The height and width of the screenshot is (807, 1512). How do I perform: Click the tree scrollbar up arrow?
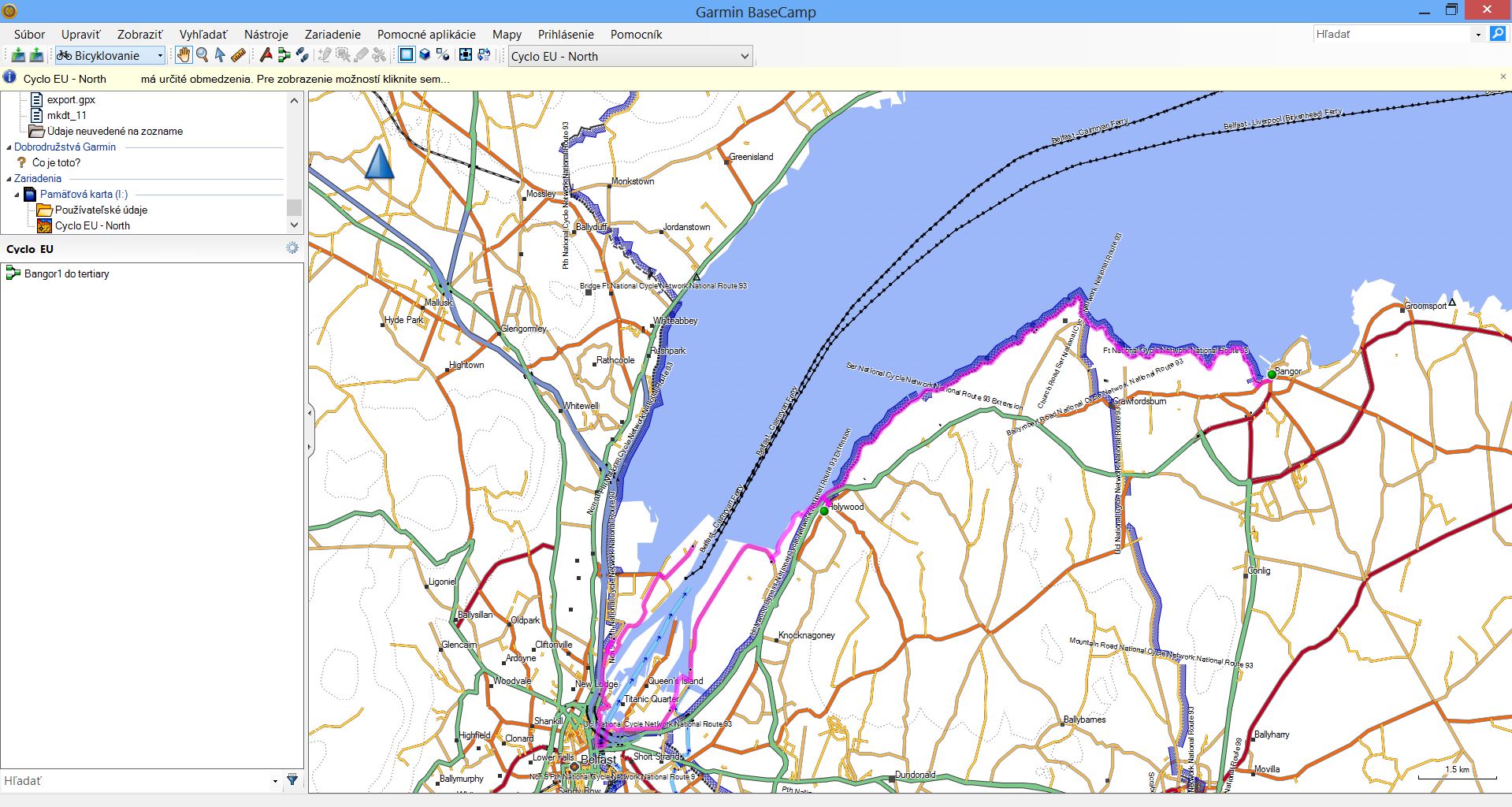click(294, 100)
